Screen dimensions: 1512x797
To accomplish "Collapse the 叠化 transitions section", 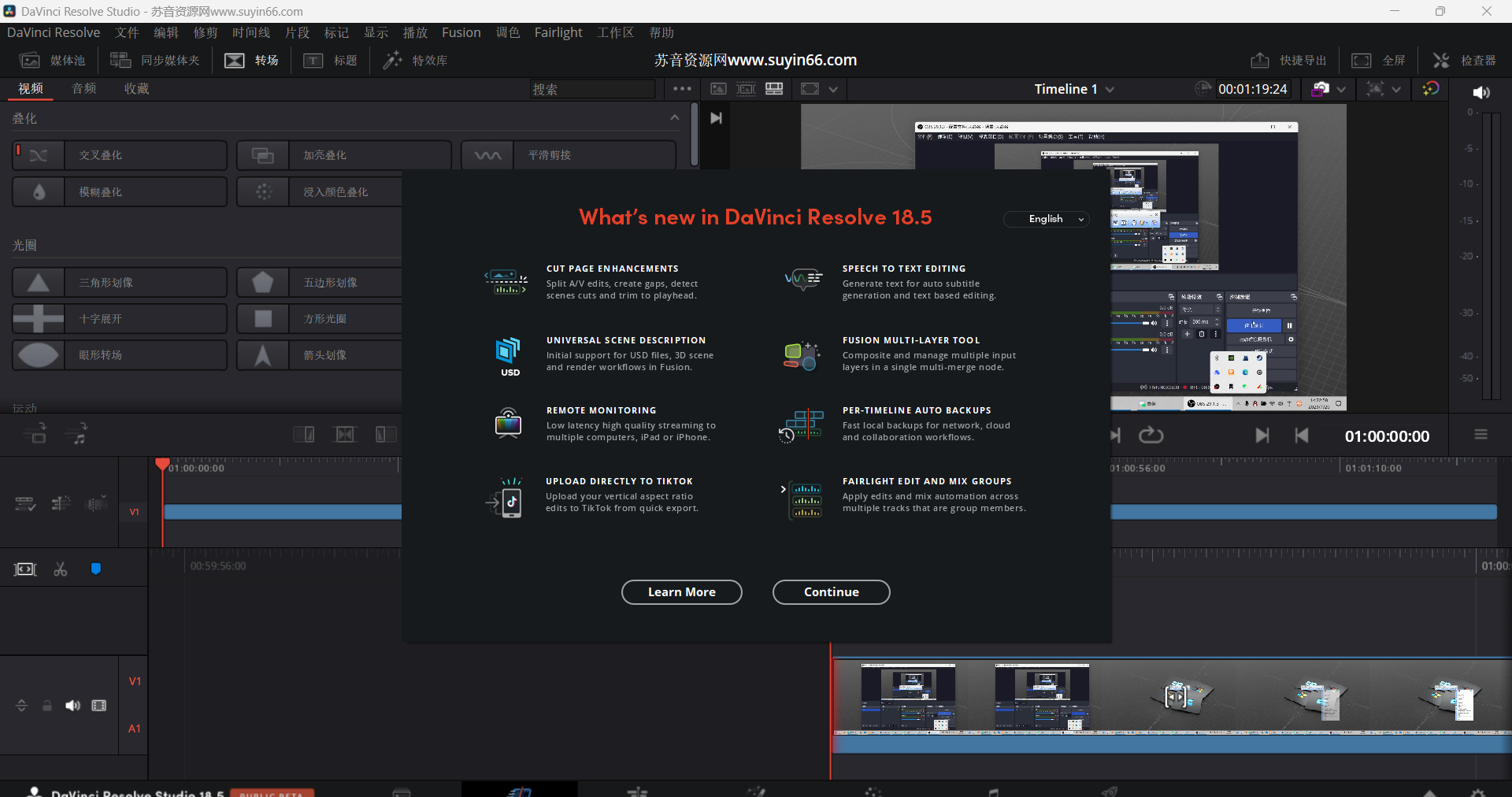I will [673, 117].
